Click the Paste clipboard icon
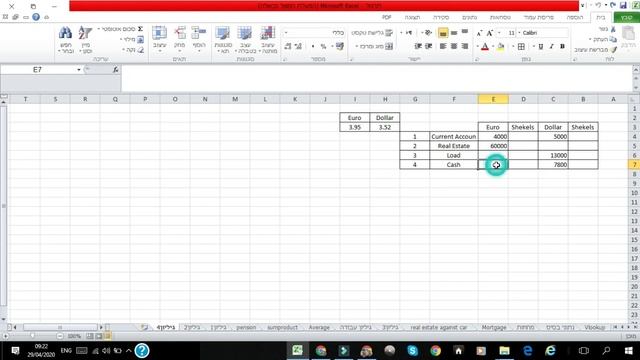 [629, 33]
